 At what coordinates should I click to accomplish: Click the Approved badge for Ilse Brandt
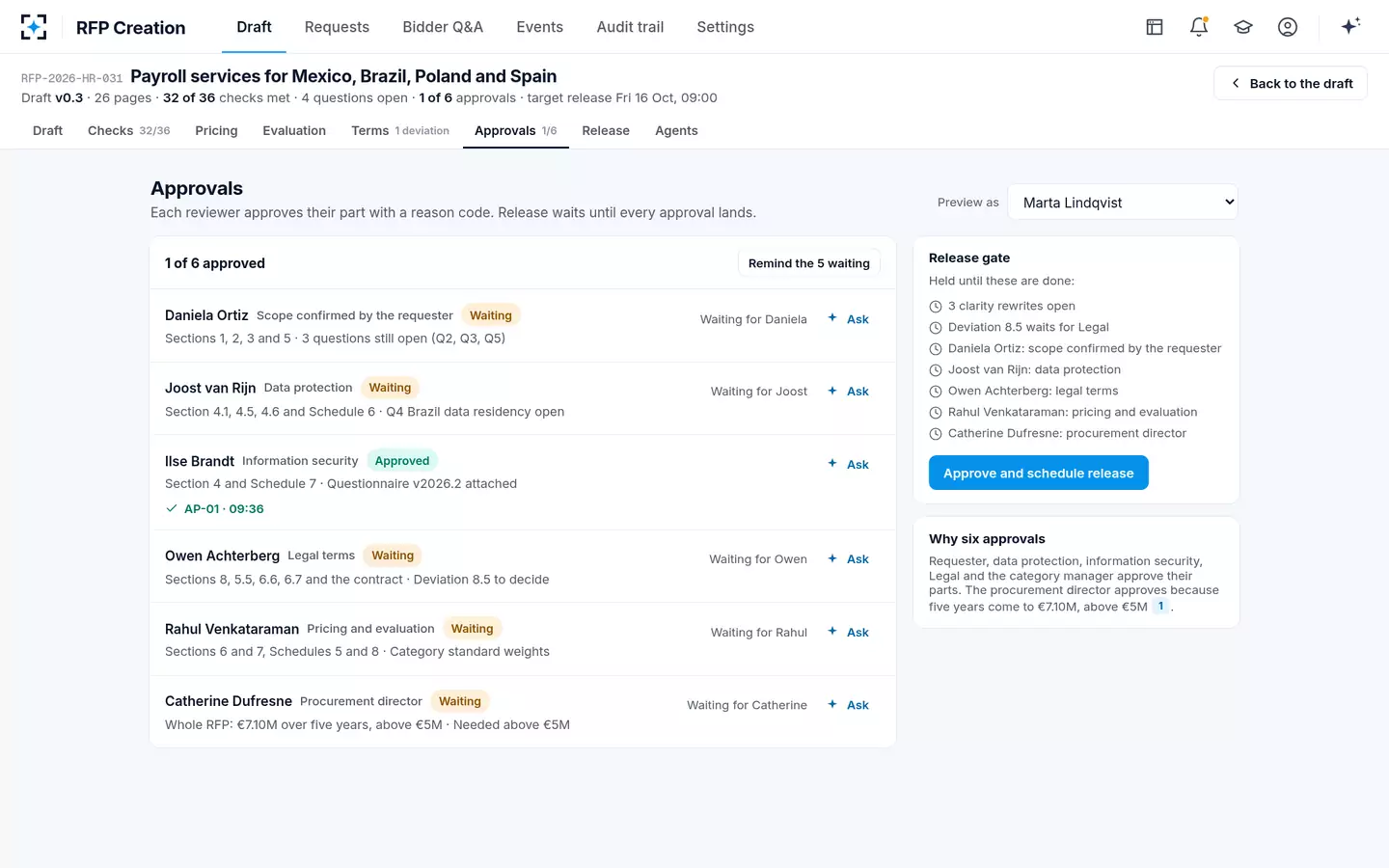coord(402,461)
